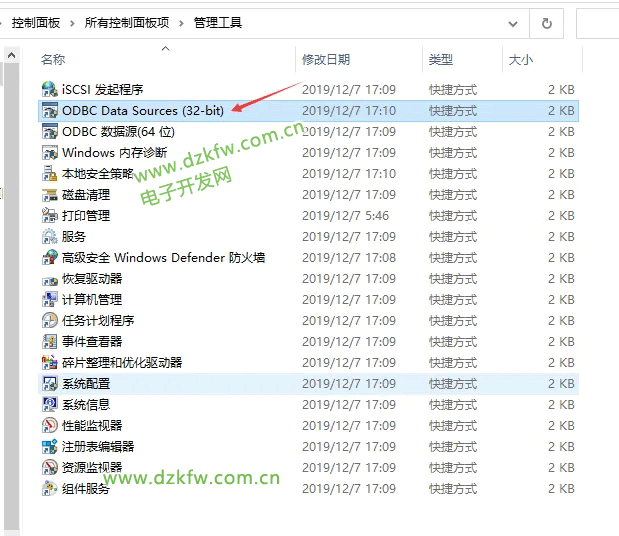Click the 任务计划程序 clock icon
The height and width of the screenshot is (536, 619).
coord(50,321)
